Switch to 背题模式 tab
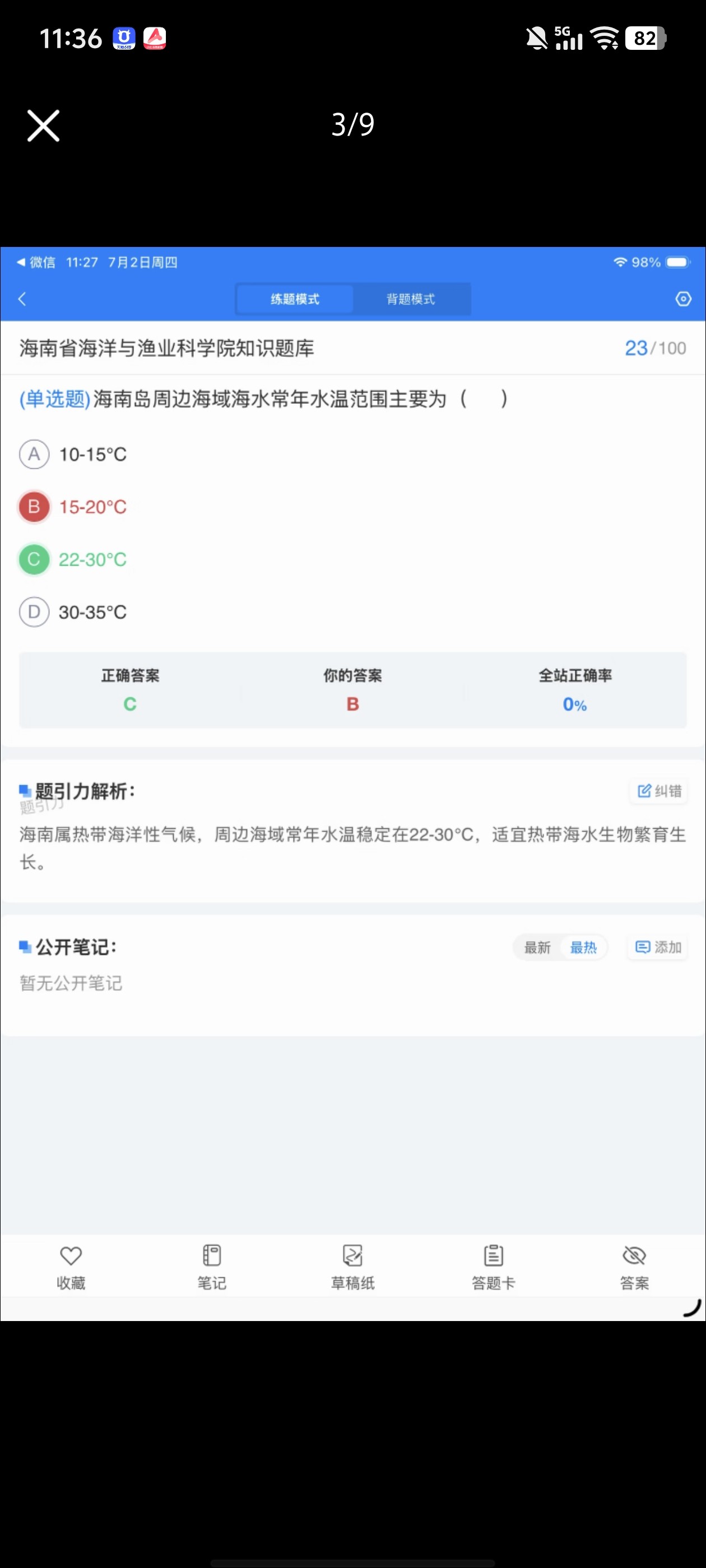Screen dimensions: 706x1568 (x=411, y=299)
